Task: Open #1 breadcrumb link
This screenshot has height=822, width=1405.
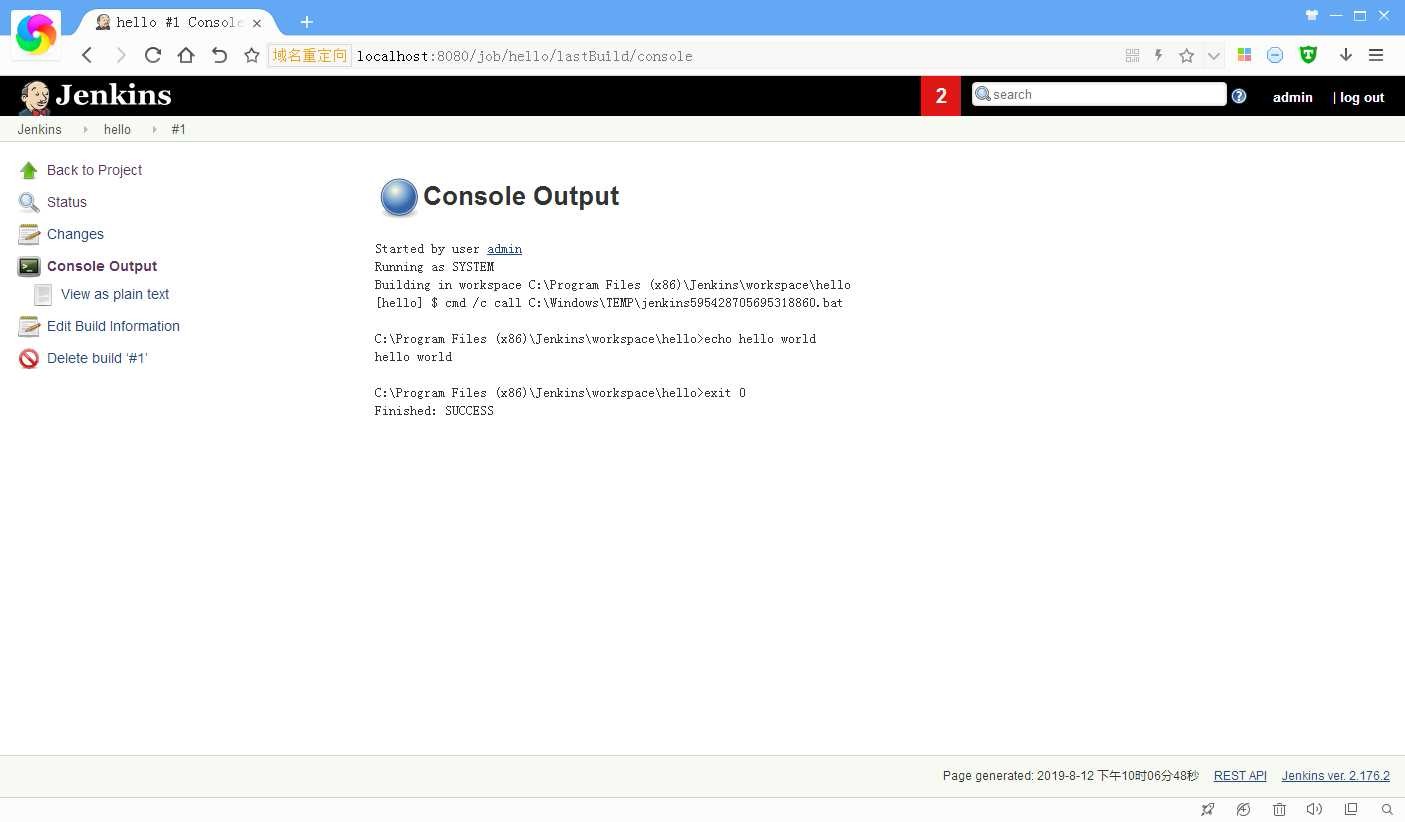Action: point(178,130)
